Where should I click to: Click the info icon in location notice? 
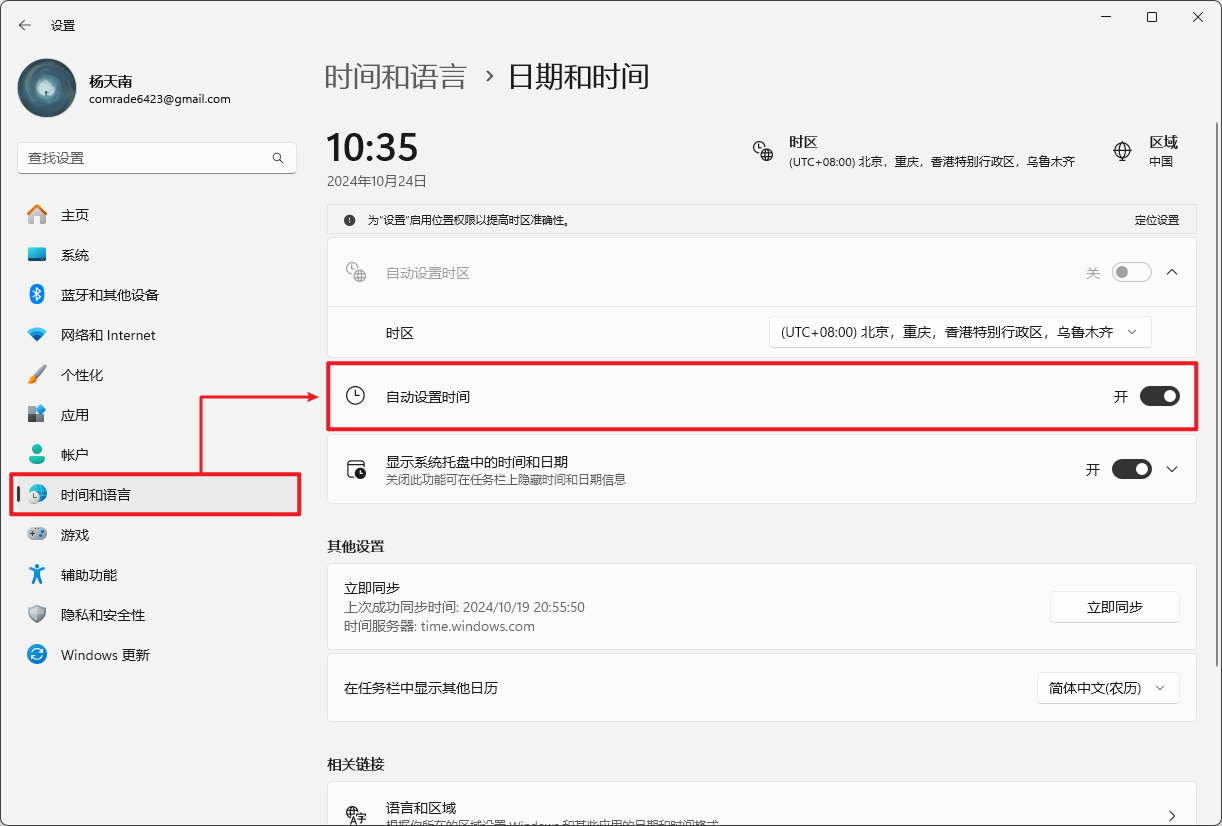point(349,220)
